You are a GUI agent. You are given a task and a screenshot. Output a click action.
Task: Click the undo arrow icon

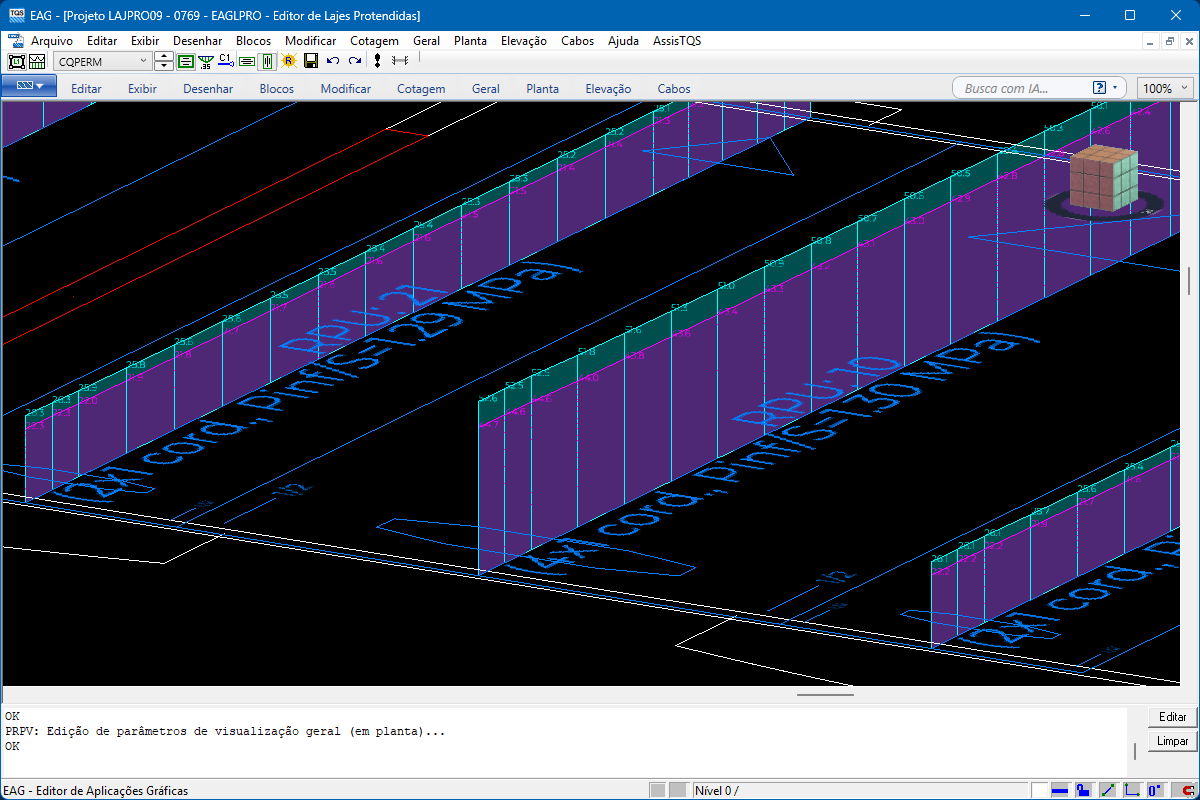(x=333, y=61)
